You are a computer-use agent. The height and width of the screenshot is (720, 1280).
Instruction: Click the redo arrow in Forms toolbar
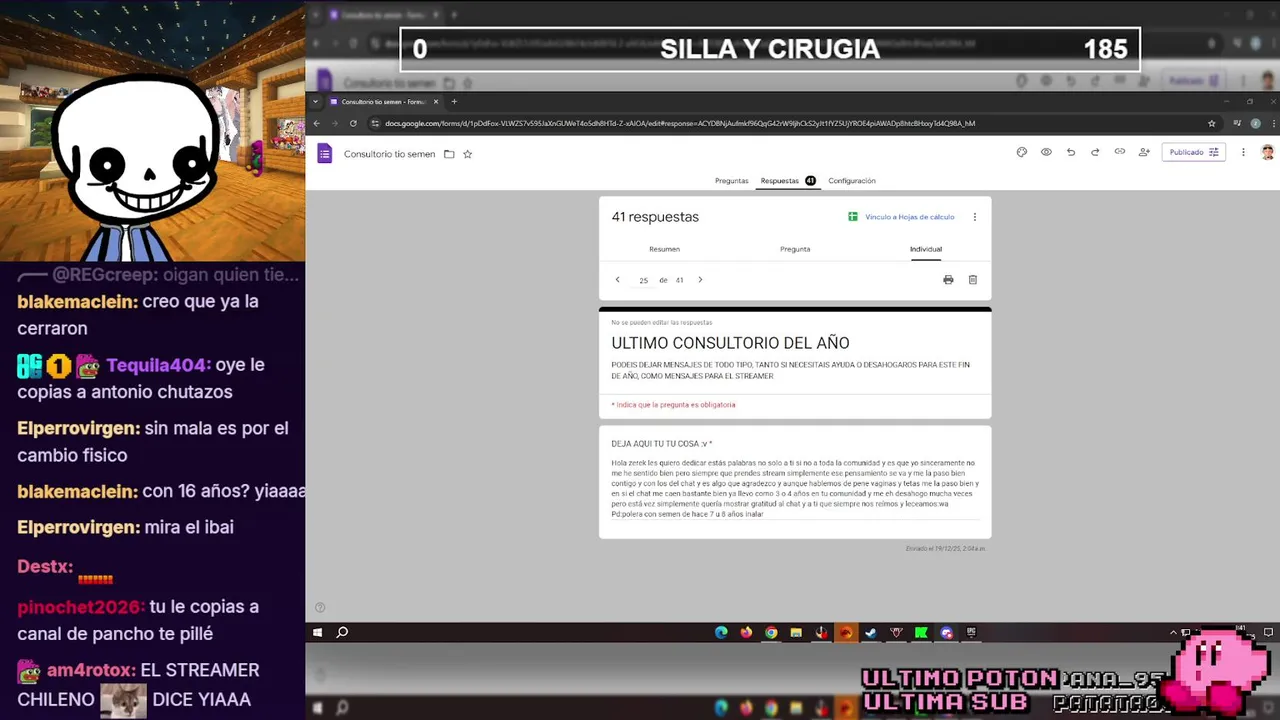point(1095,152)
